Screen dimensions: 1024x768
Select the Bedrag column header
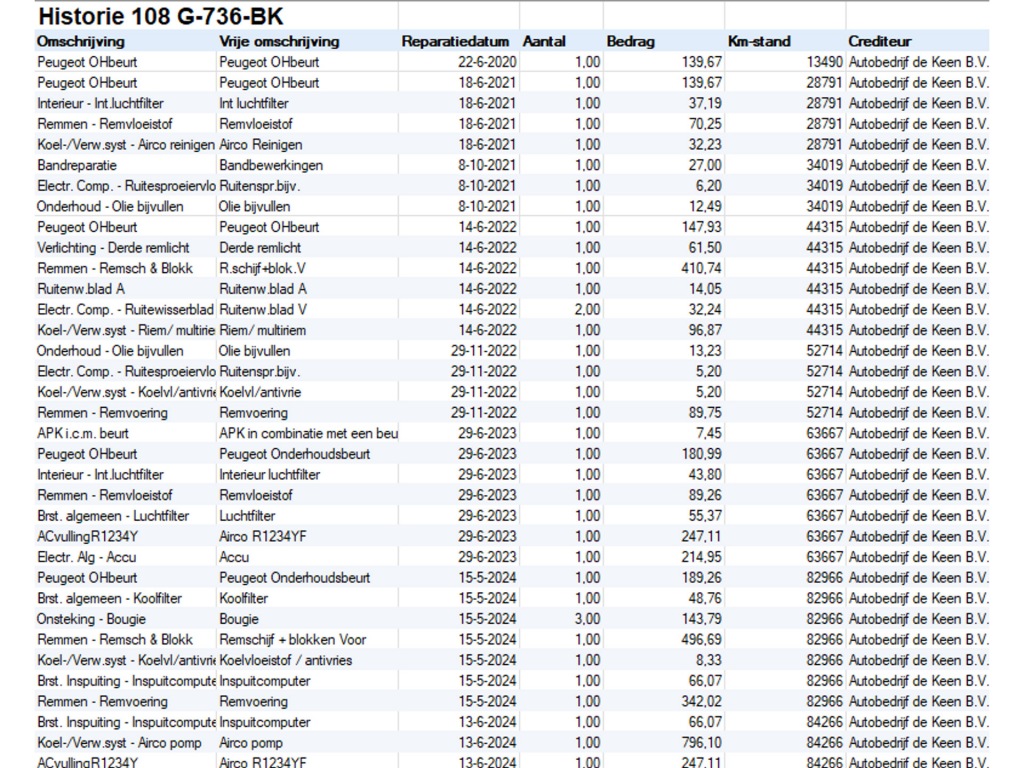coord(631,41)
